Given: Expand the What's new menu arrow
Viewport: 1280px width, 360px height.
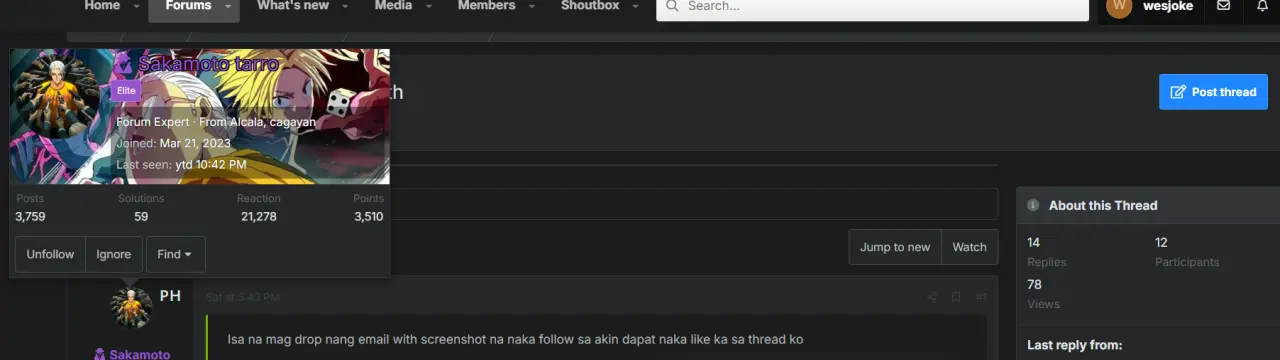Looking at the screenshot, I should 345,6.
